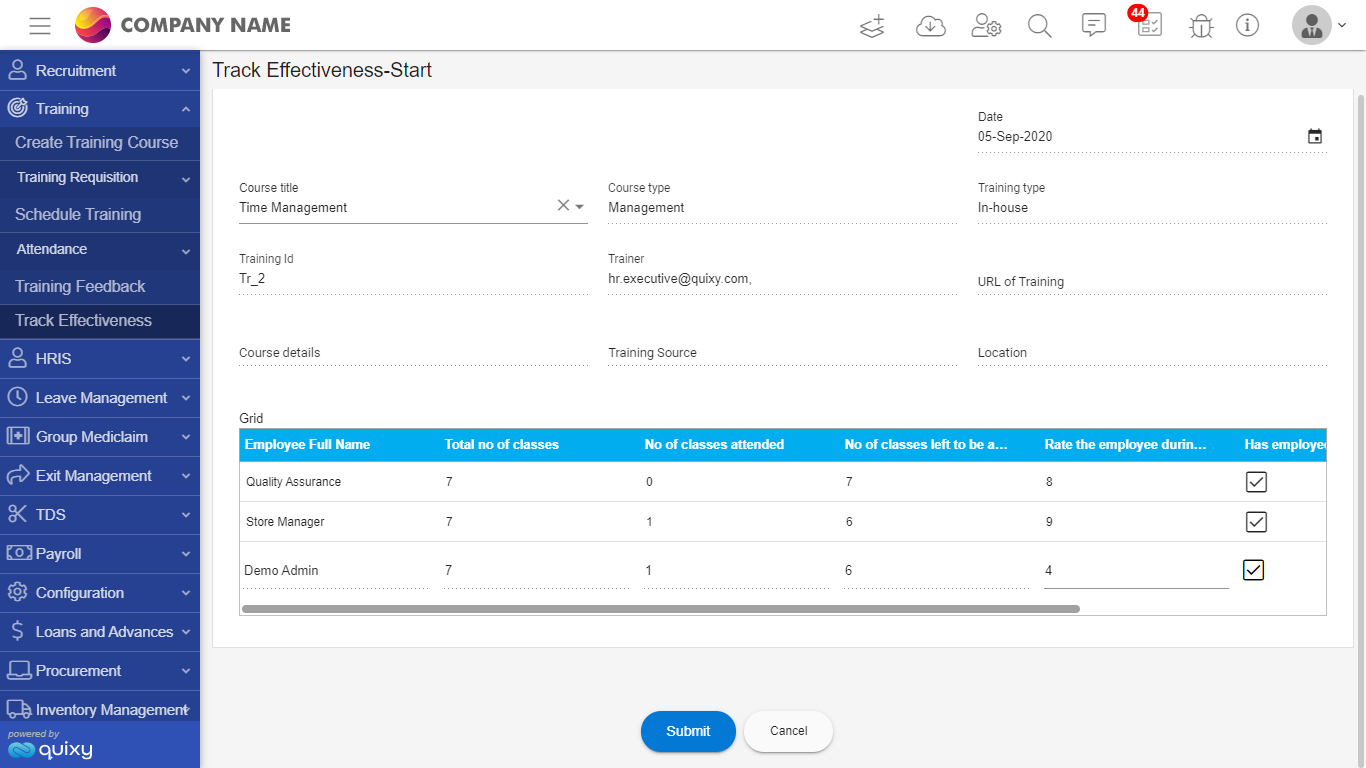
Task: Click the Leave Management clock icon
Action: [x=17, y=397]
